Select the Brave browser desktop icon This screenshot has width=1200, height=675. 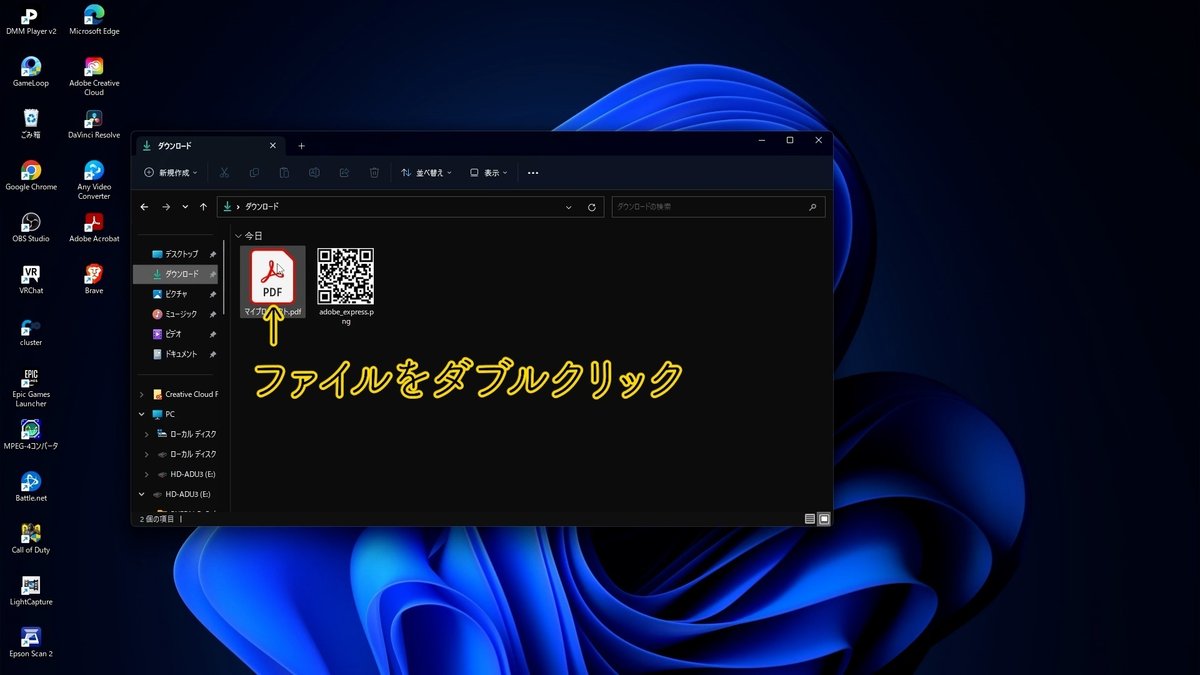(x=94, y=280)
